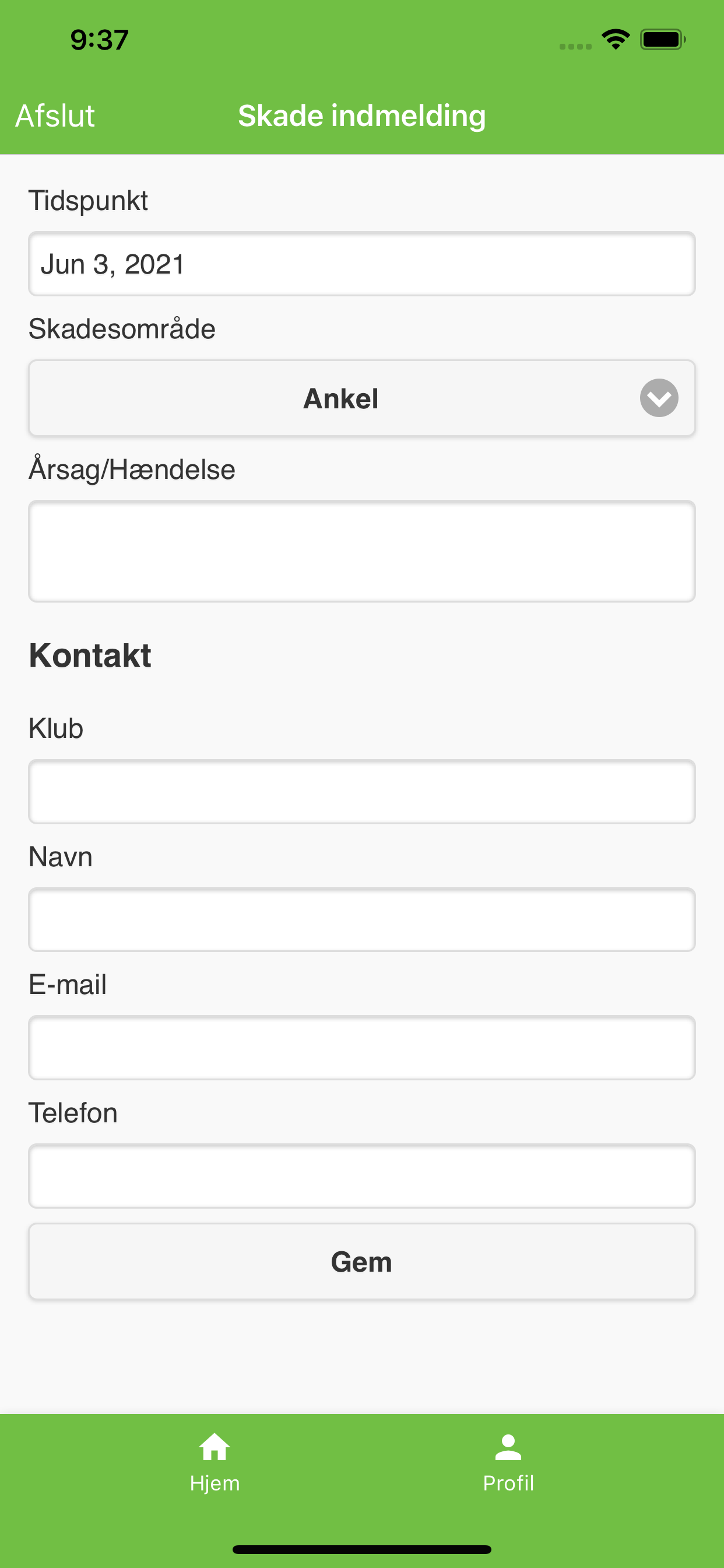Viewport: 724px width, 1568px height.
Task: Tap the home indicator bar
Action: coord(362,1549)
